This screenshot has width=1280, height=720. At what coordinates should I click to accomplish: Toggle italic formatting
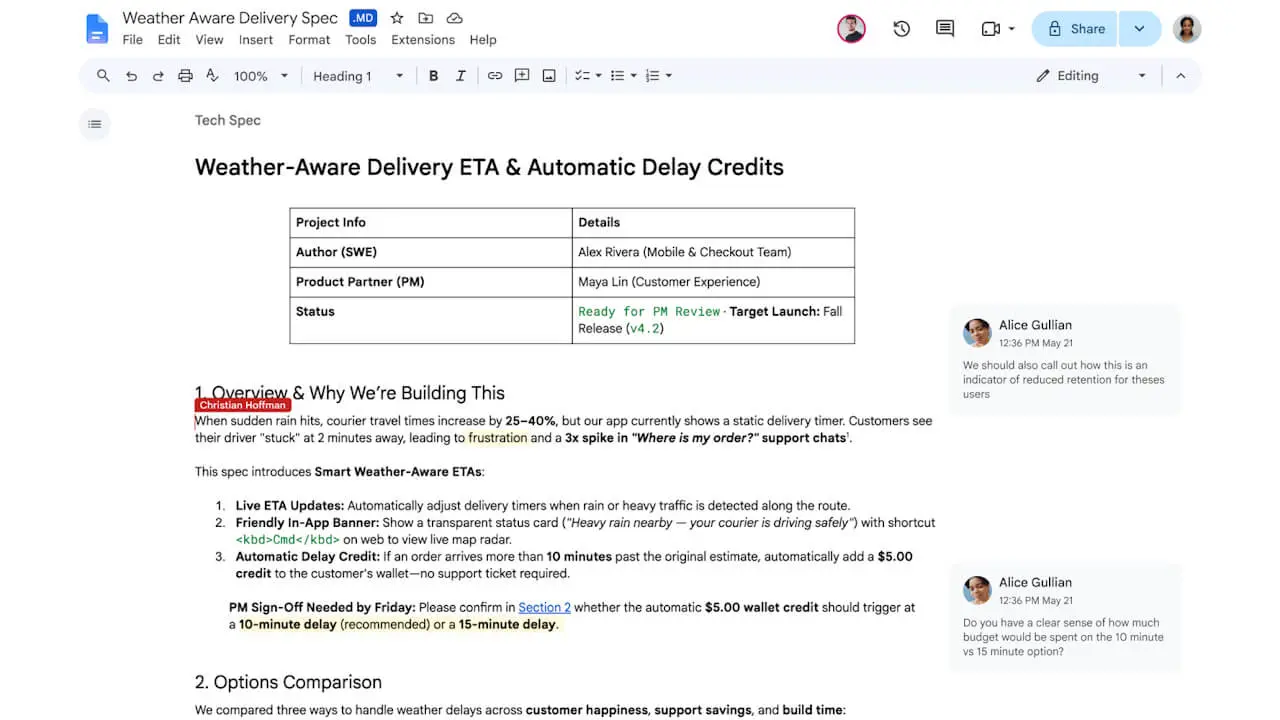click(x=461, y=76)
